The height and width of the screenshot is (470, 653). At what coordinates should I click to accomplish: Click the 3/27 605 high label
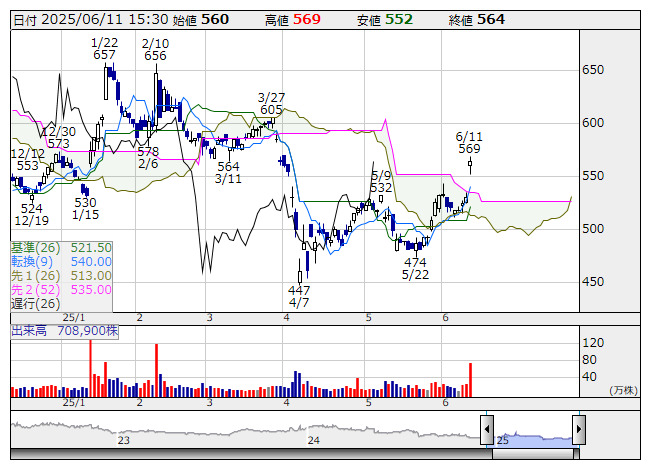click(x=271, y=103)
